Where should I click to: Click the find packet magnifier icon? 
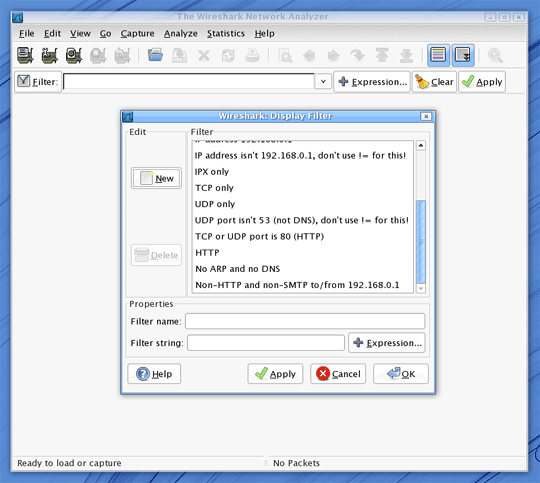pyautogui.click(x=285, y=55)
